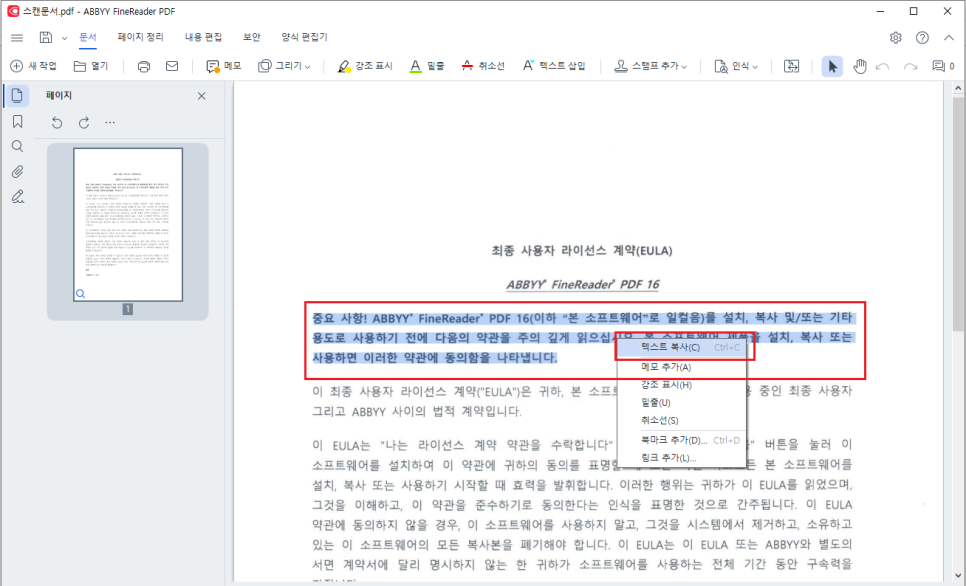Choose 강조 표시(H) from context menu
The height and width of the screenshot is (586, 966).
pos(681,385)
